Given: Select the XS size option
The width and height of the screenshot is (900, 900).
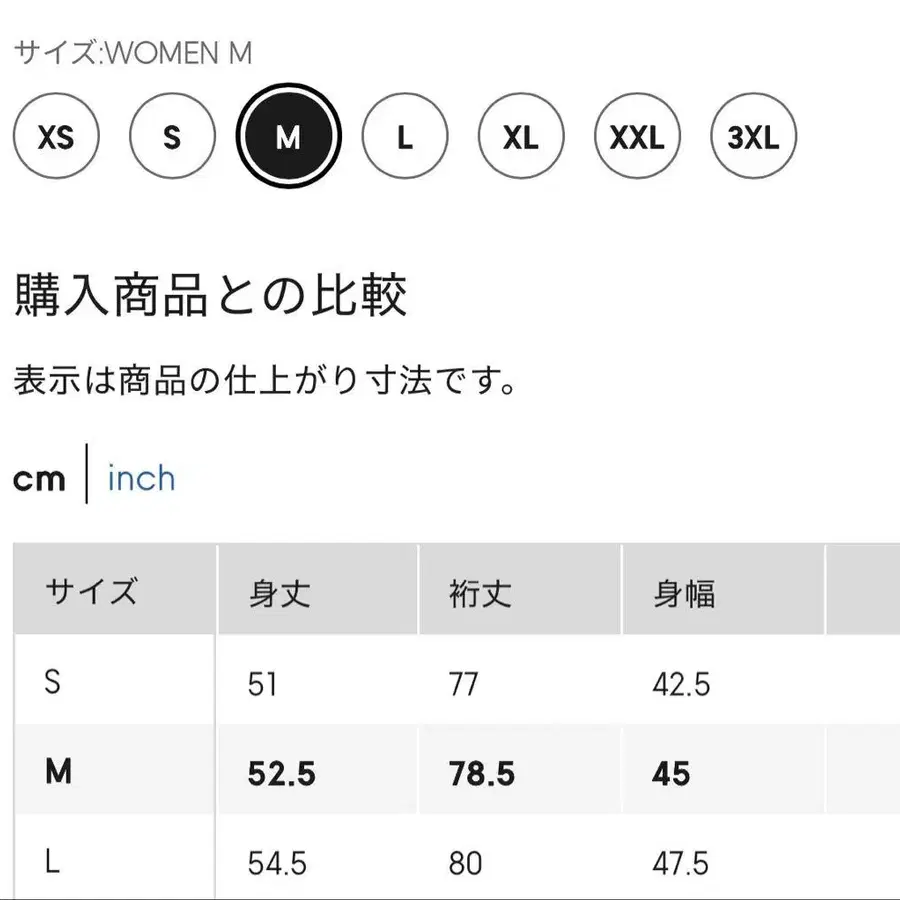Looking at the screenshot, I should point(56,137).
